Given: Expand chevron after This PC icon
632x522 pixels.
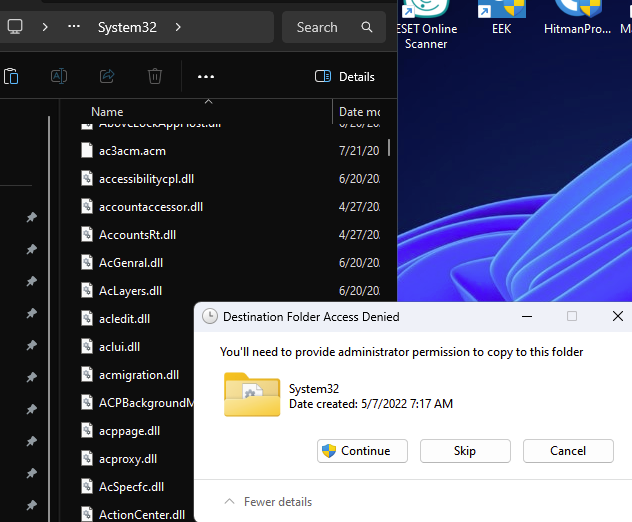Looking at the screenshot, I should click(x=45, y=27).
